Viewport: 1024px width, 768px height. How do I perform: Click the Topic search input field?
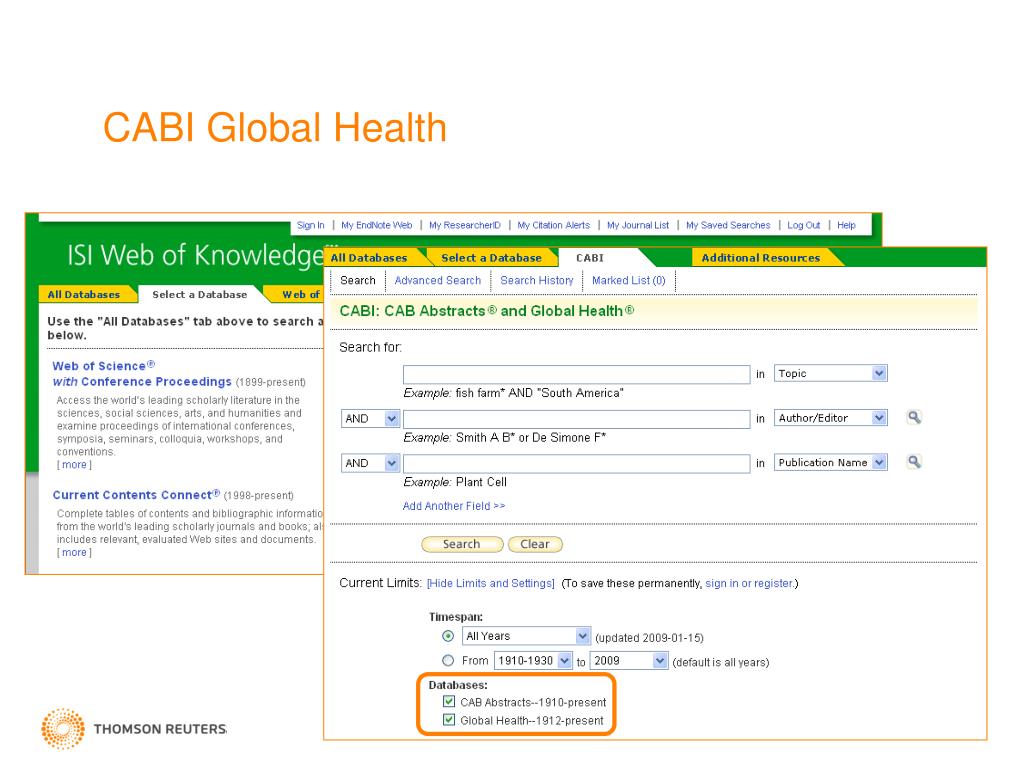[577, 374]
